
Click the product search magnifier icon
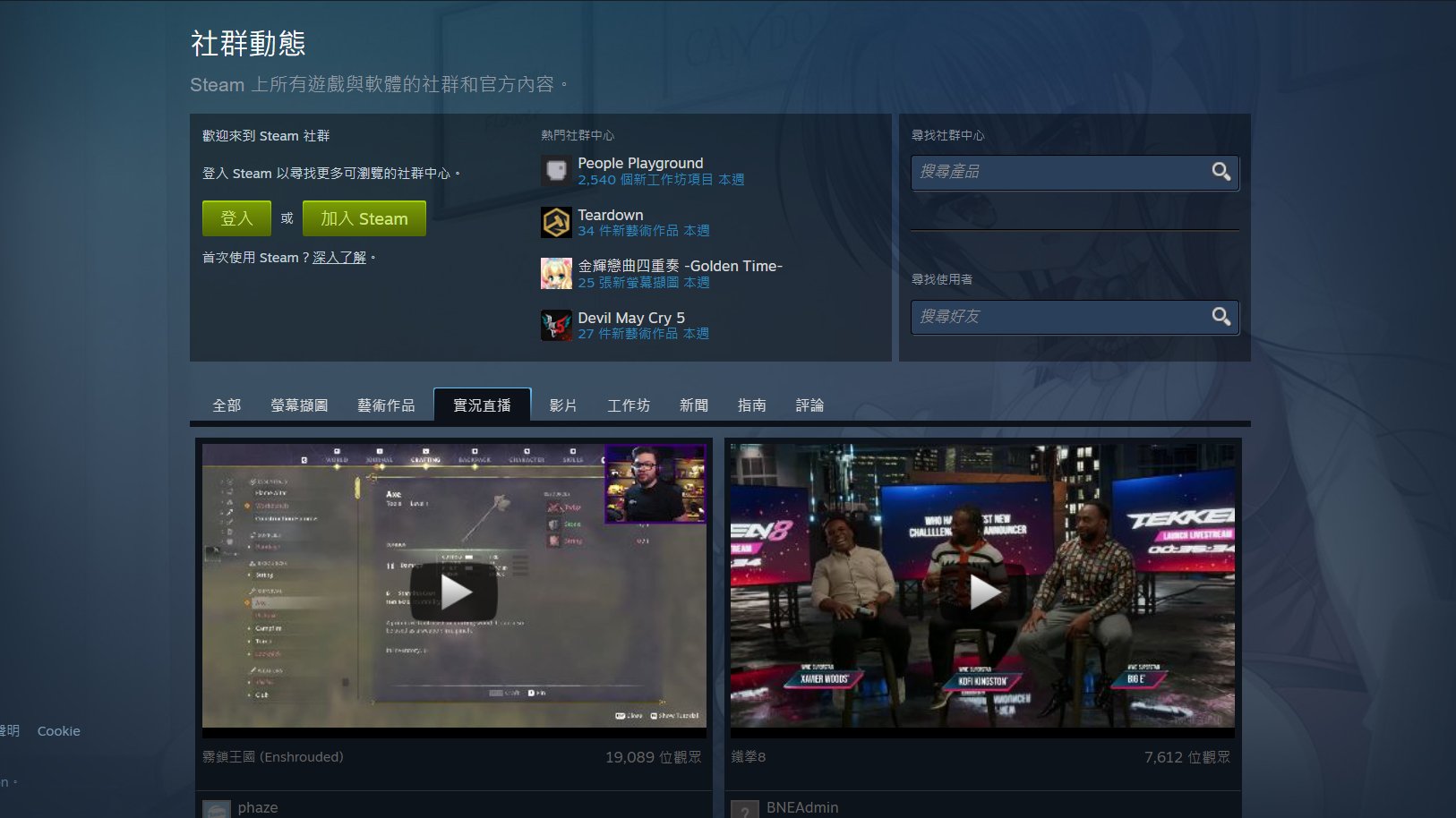coord(1220,172)
